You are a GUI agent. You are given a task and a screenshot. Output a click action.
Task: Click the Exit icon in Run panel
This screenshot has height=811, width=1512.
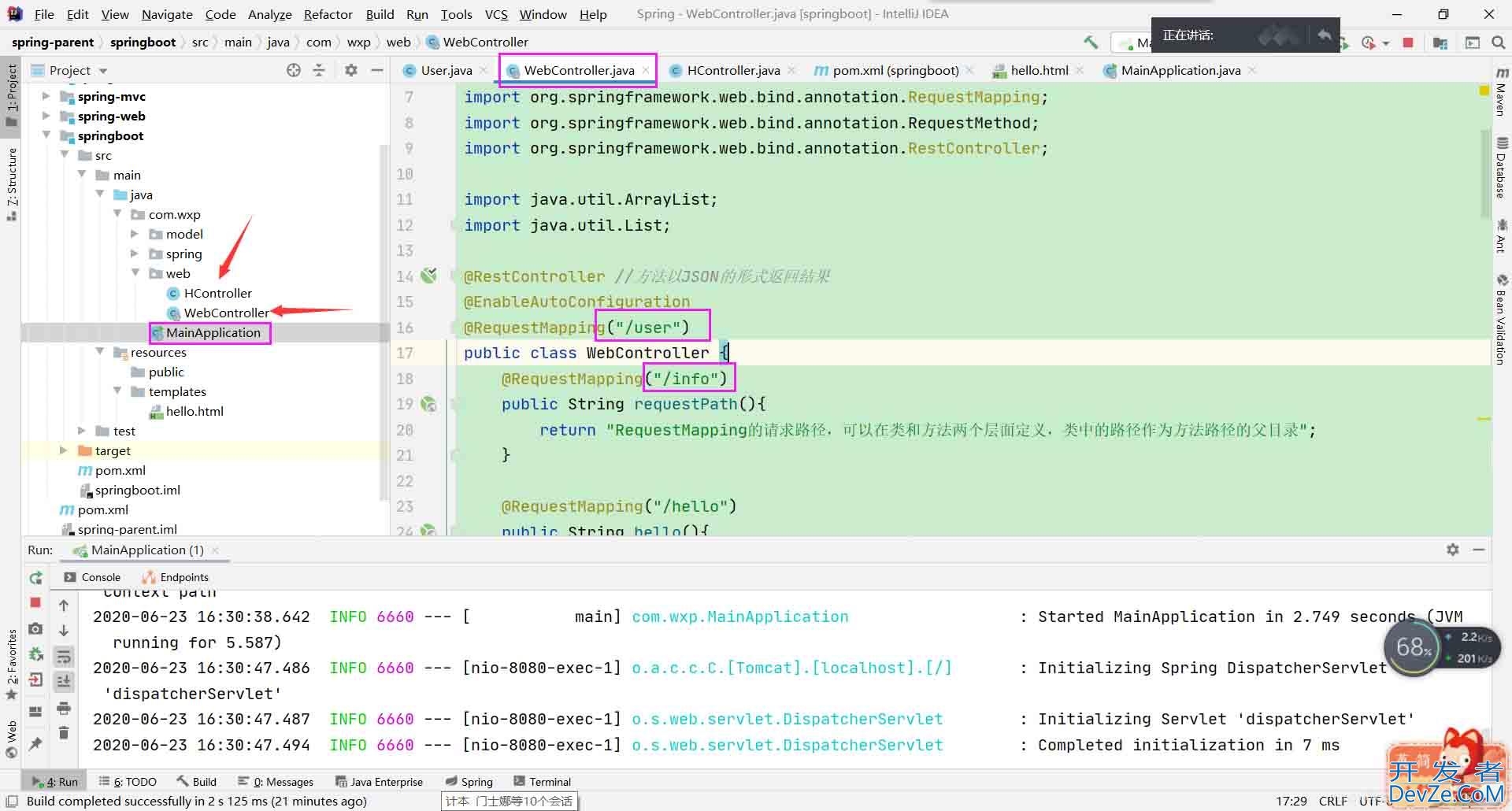pos(35,680)
